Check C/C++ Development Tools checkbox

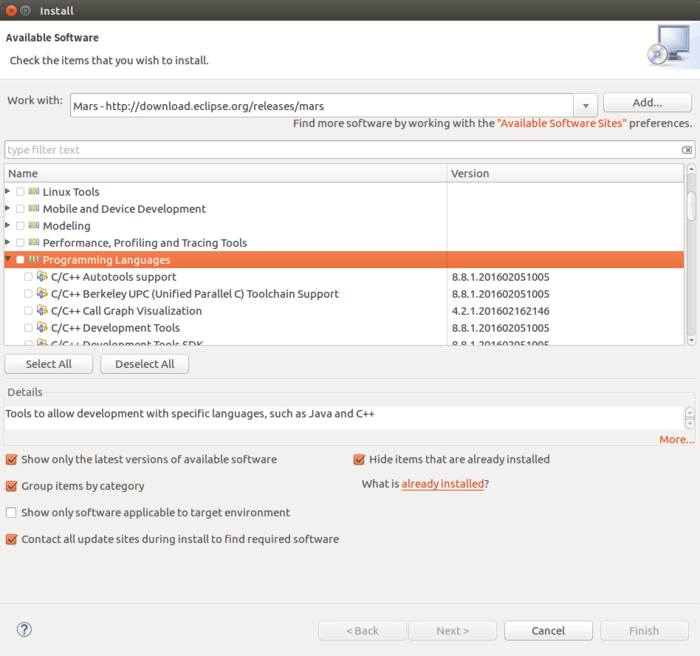(x=28, y=328)
